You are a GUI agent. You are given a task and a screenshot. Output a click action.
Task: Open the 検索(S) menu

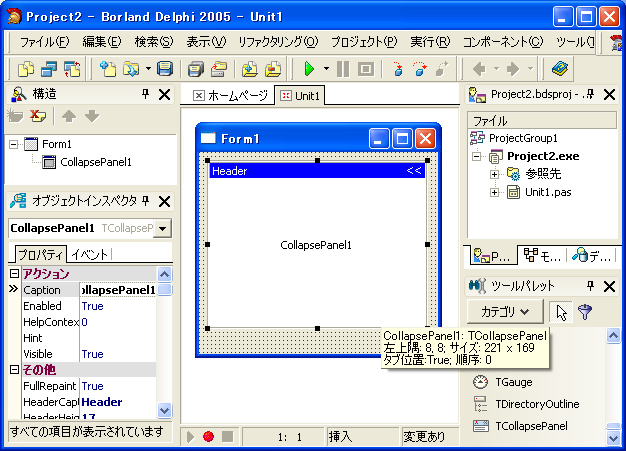[x=154, y=42]
